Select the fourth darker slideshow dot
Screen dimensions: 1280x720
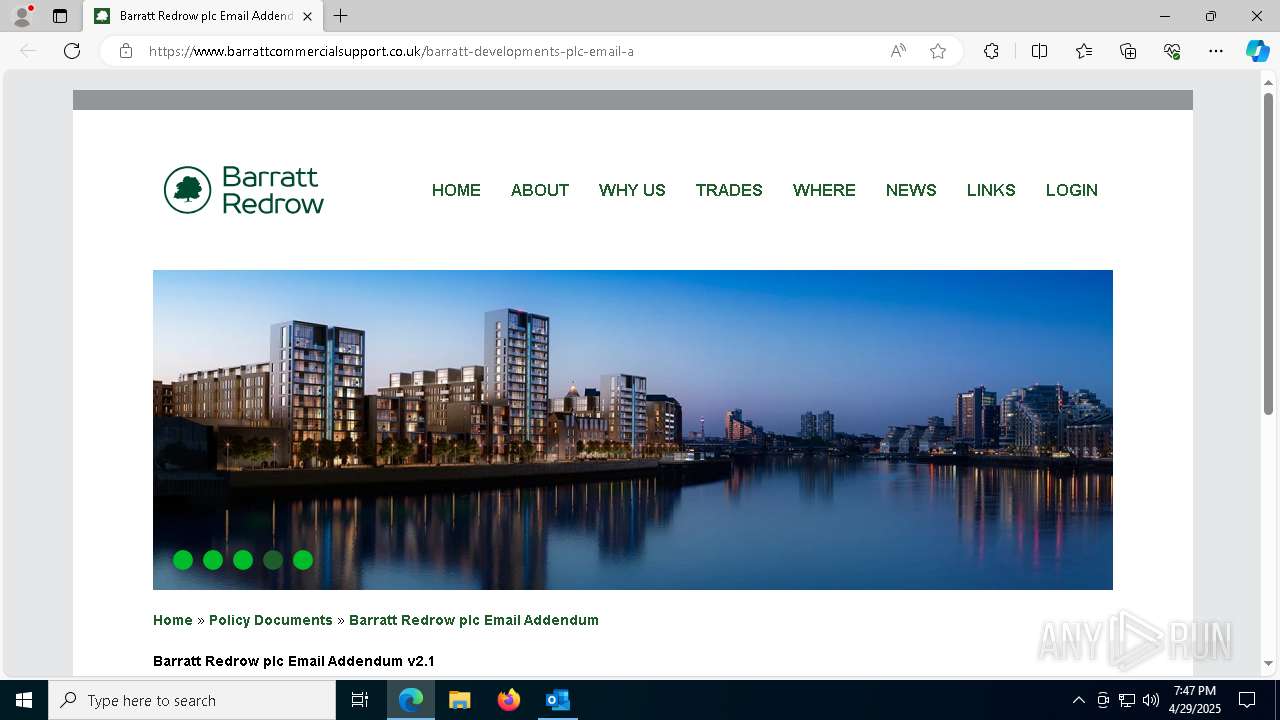coord(273,560)
